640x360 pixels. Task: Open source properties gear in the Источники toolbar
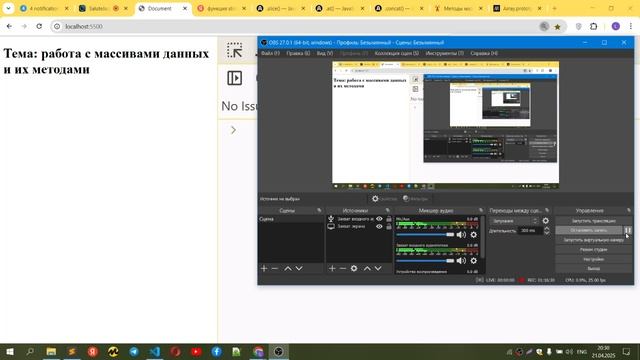click(x=354, y=268)
